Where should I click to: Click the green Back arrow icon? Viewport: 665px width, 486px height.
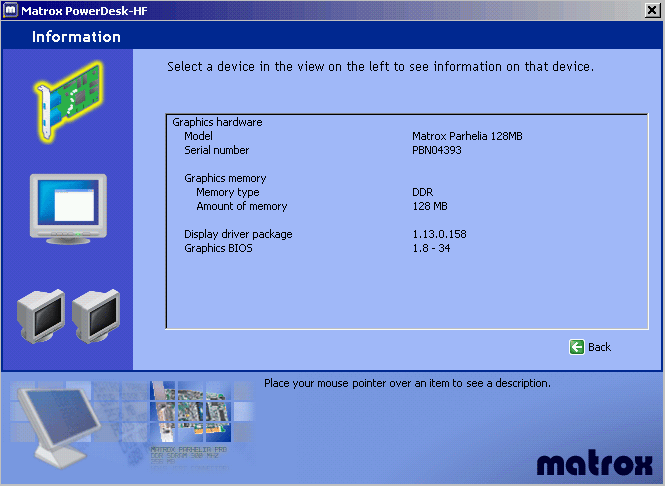[x=576, y=347]
